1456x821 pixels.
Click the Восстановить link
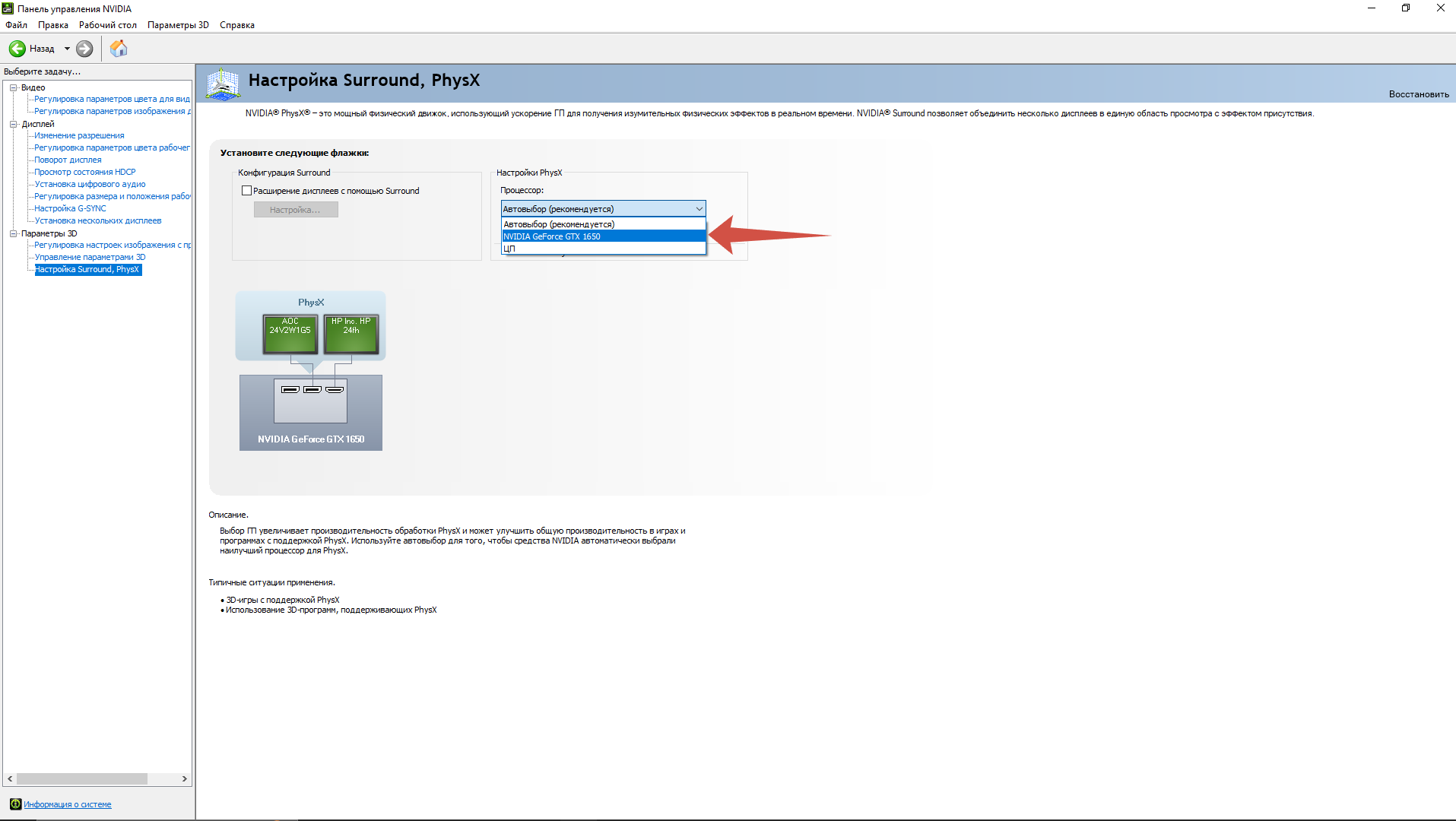click(1419, 94)
